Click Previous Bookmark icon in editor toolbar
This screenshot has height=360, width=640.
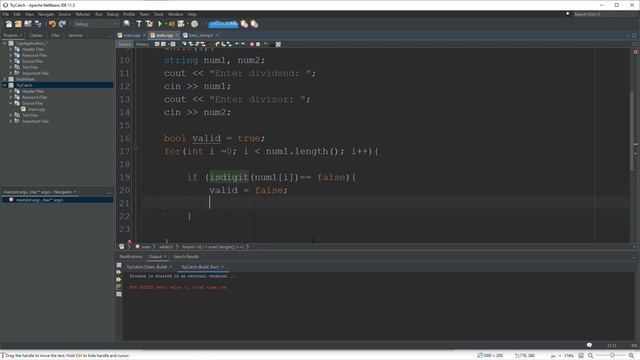pos(217,44)
